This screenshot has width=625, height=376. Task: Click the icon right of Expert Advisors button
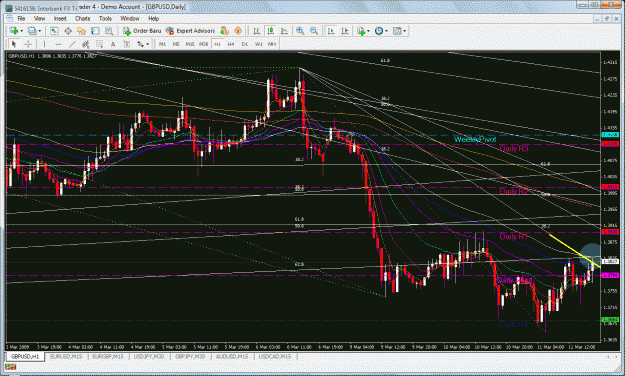224,31
